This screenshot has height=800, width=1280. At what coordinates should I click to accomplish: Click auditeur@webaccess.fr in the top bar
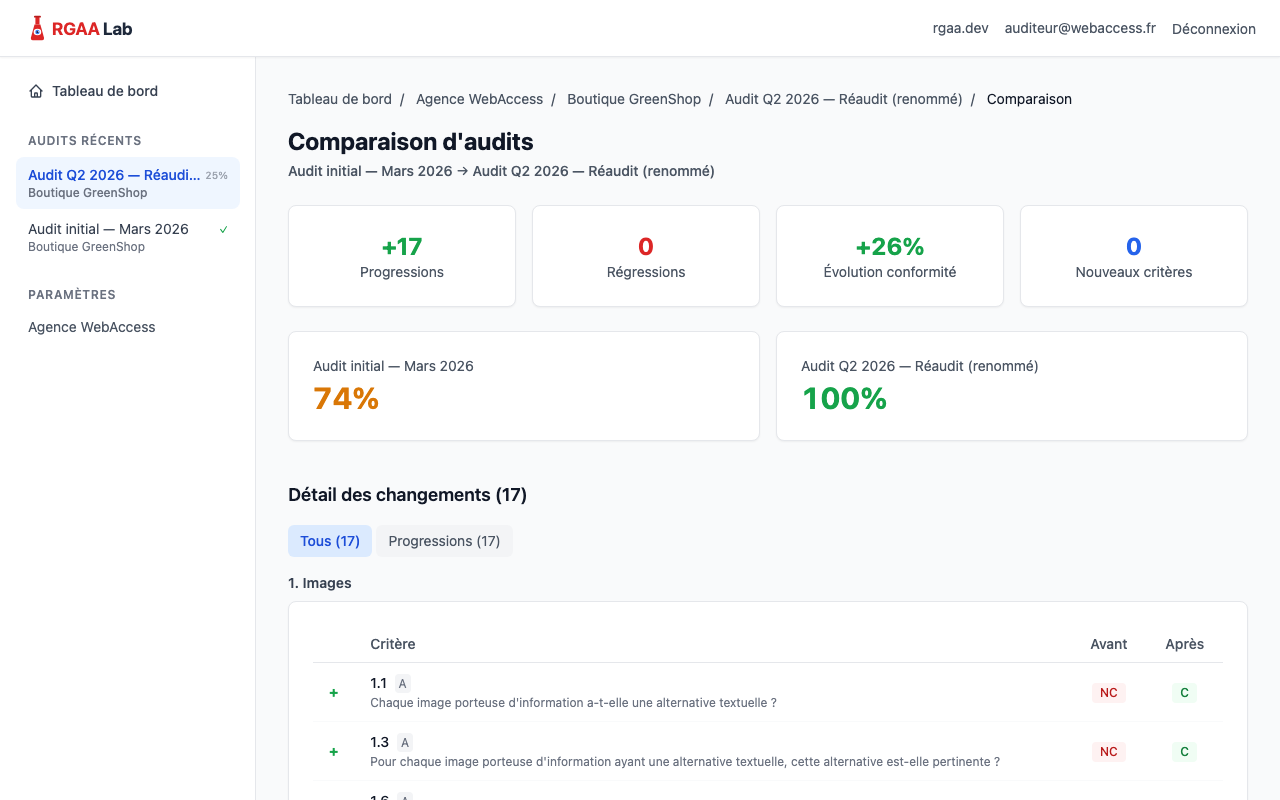1079,28
